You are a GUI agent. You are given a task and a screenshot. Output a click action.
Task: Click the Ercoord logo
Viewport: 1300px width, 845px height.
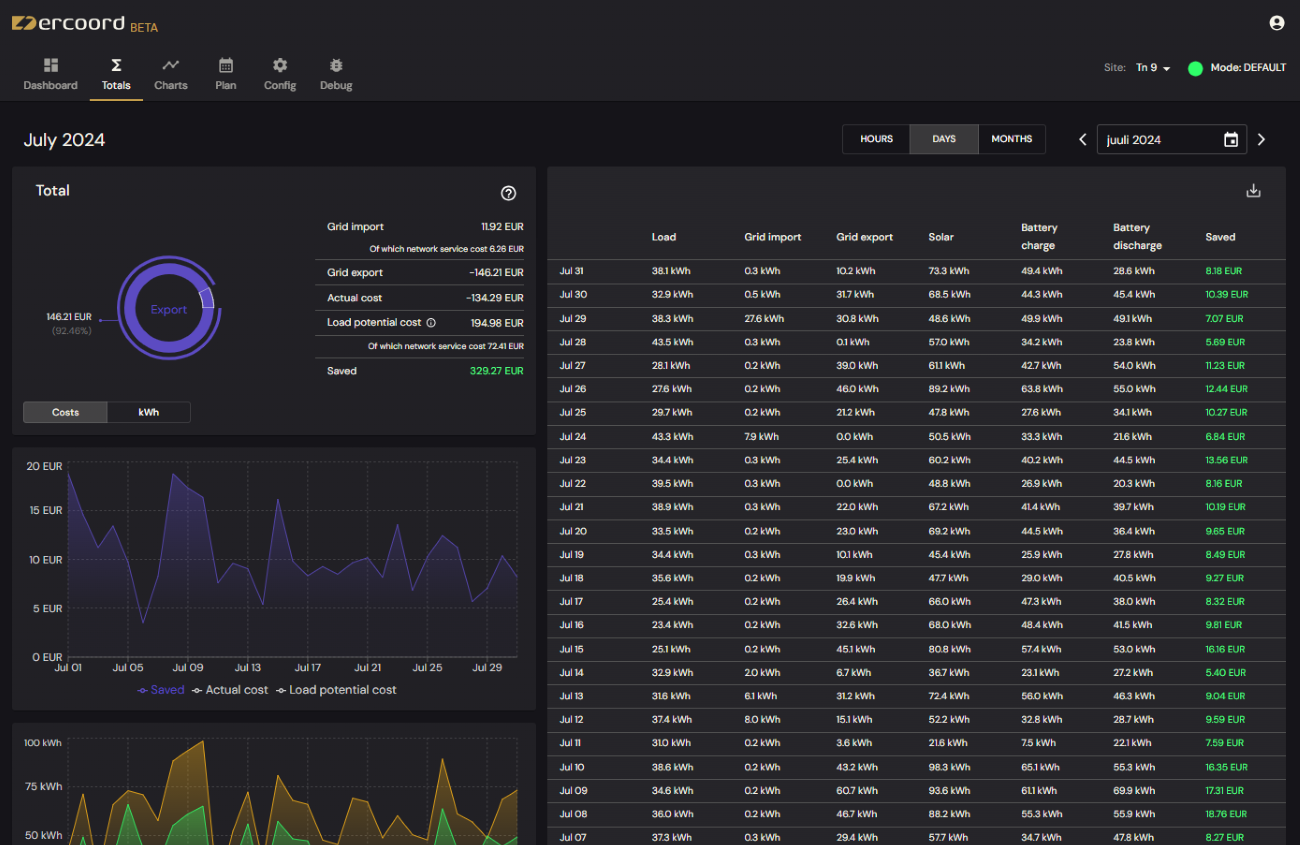click(68, 24)
